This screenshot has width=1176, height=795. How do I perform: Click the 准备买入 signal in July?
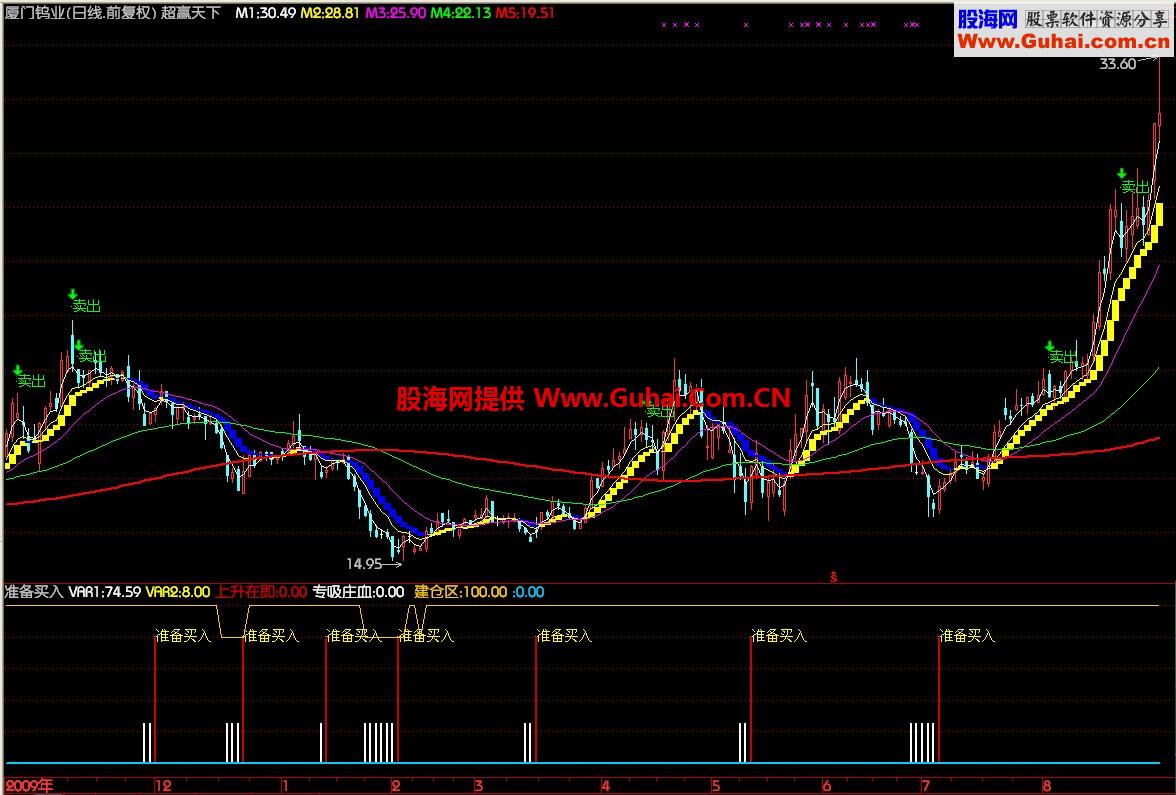[x=968, y=636]
